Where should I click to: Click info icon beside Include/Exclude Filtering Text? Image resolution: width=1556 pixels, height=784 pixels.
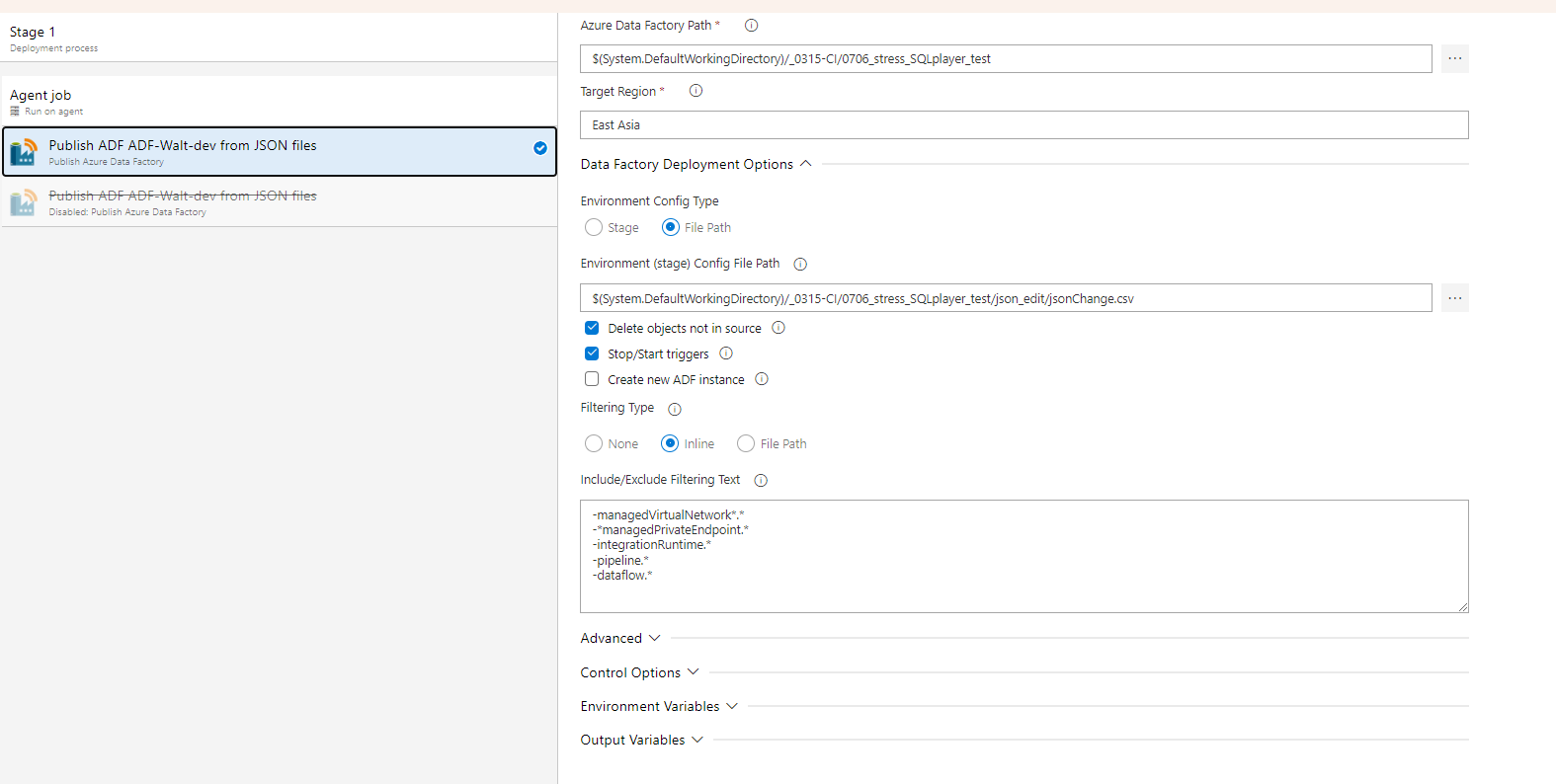click(x=761, y=481)
